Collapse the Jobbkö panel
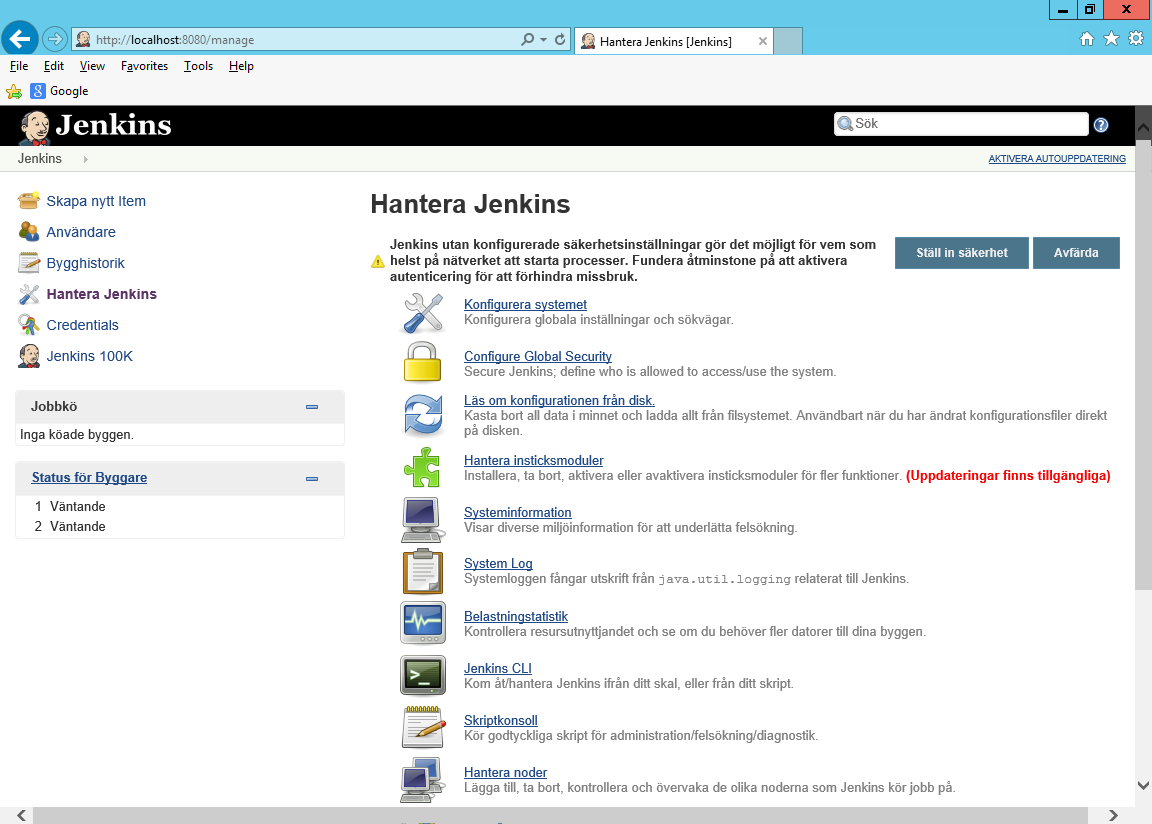The width and height of the screenshot is (1152, 824). pos(312,406)
